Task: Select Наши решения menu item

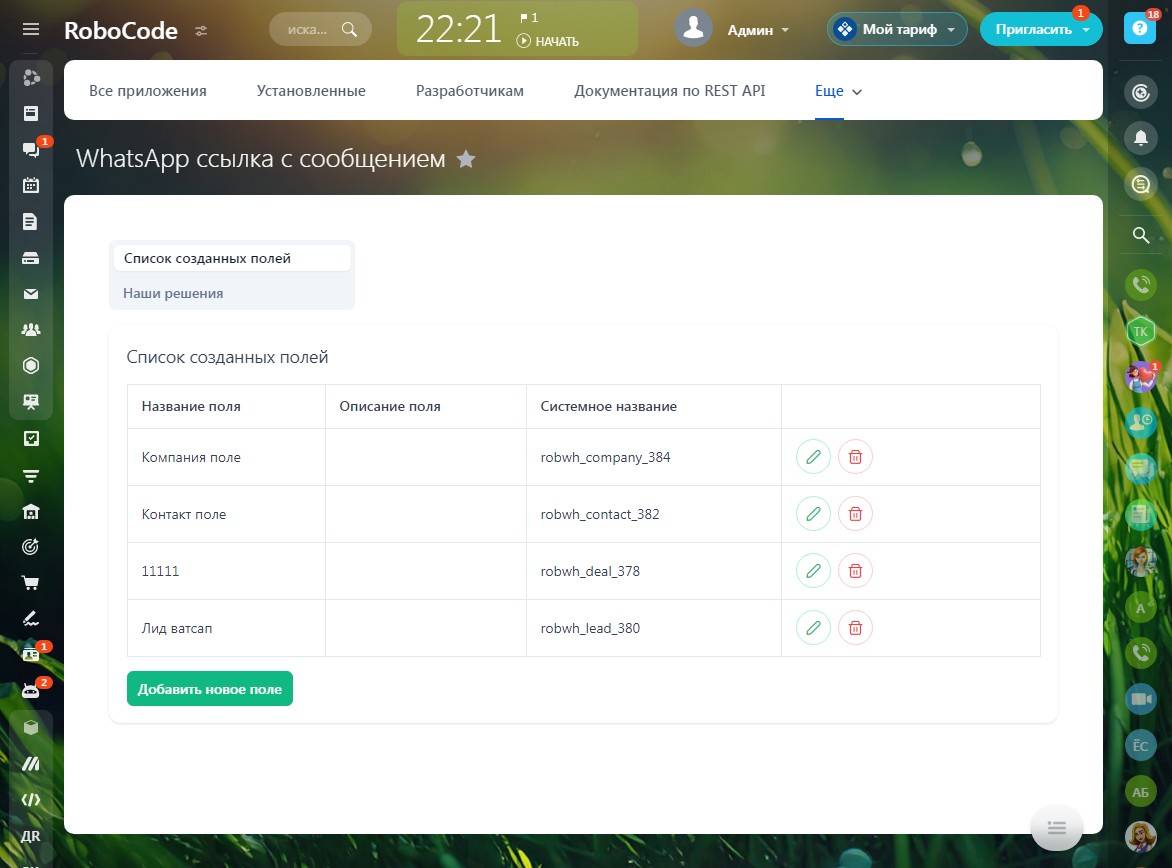Action: [x=232, y=293]
